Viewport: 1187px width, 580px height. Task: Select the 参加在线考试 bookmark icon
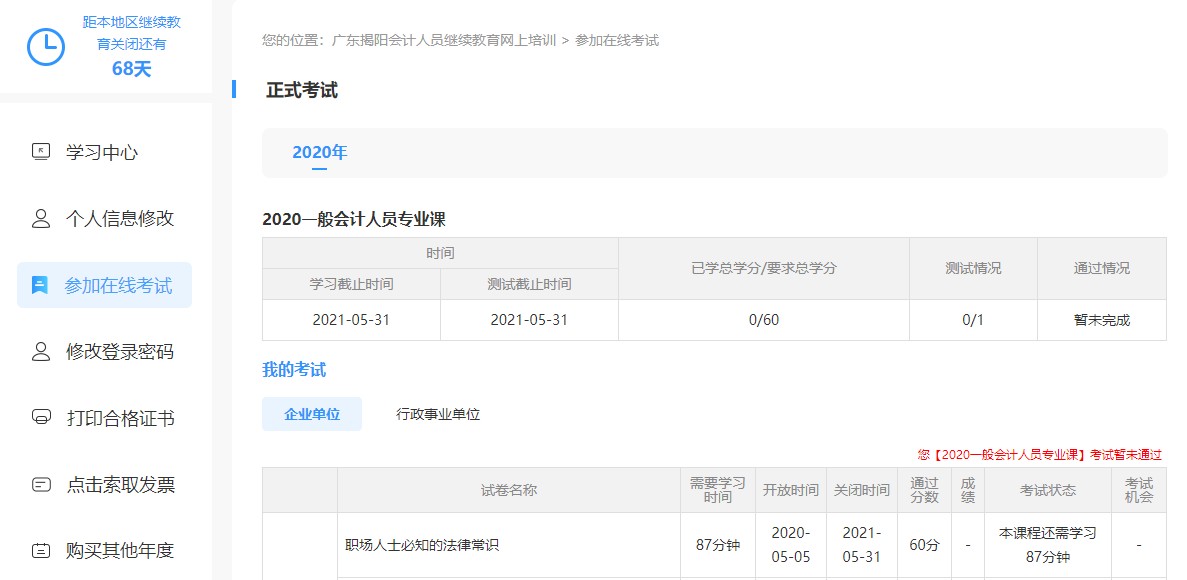[40, 285]
